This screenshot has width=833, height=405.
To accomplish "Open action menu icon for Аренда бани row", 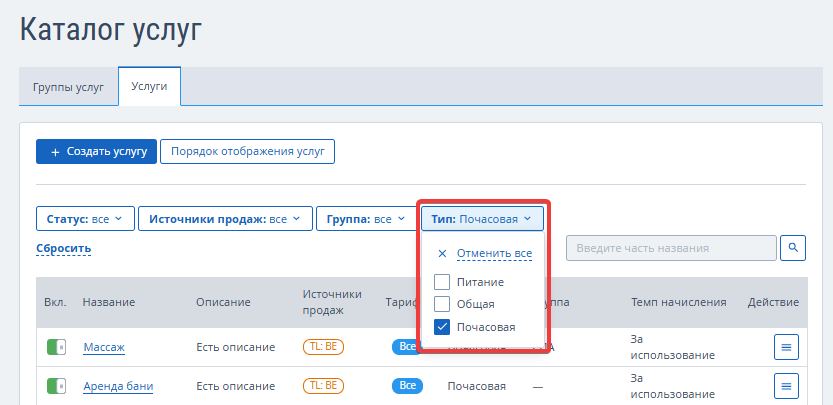I will coord(786,386).
